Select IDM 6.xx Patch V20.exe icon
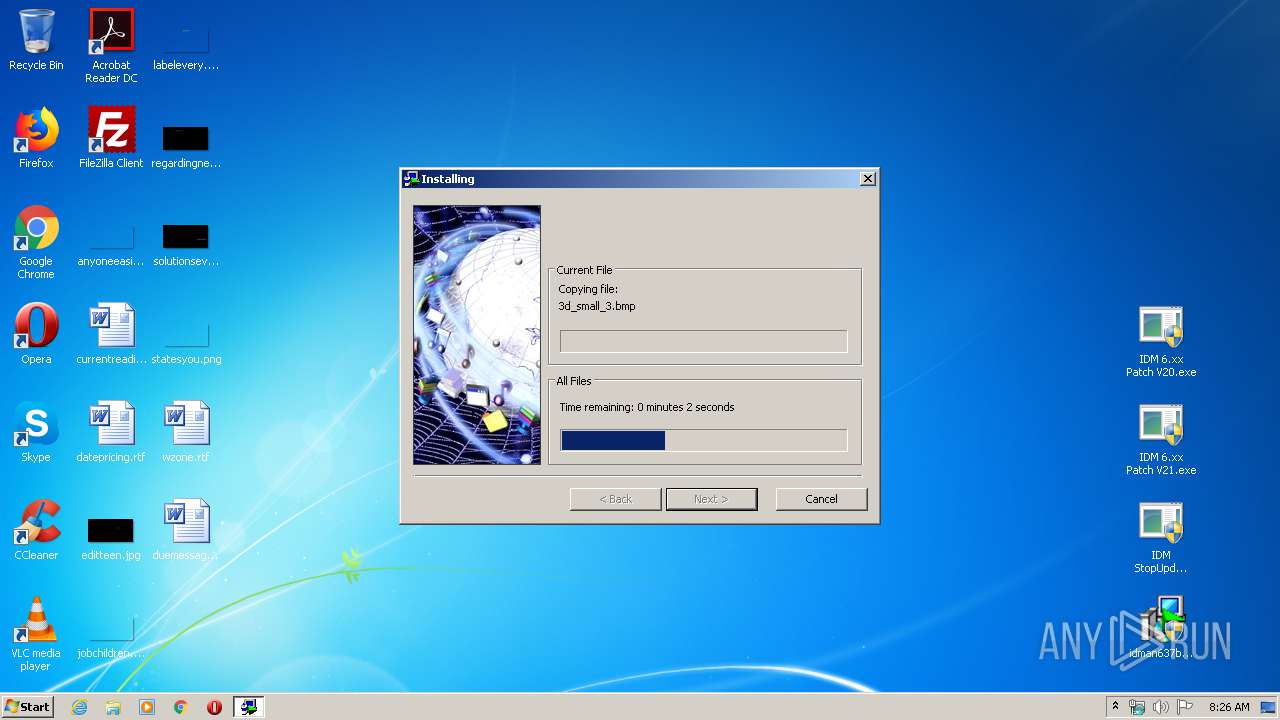1280x720 pixels. [x=1161, y=341]
